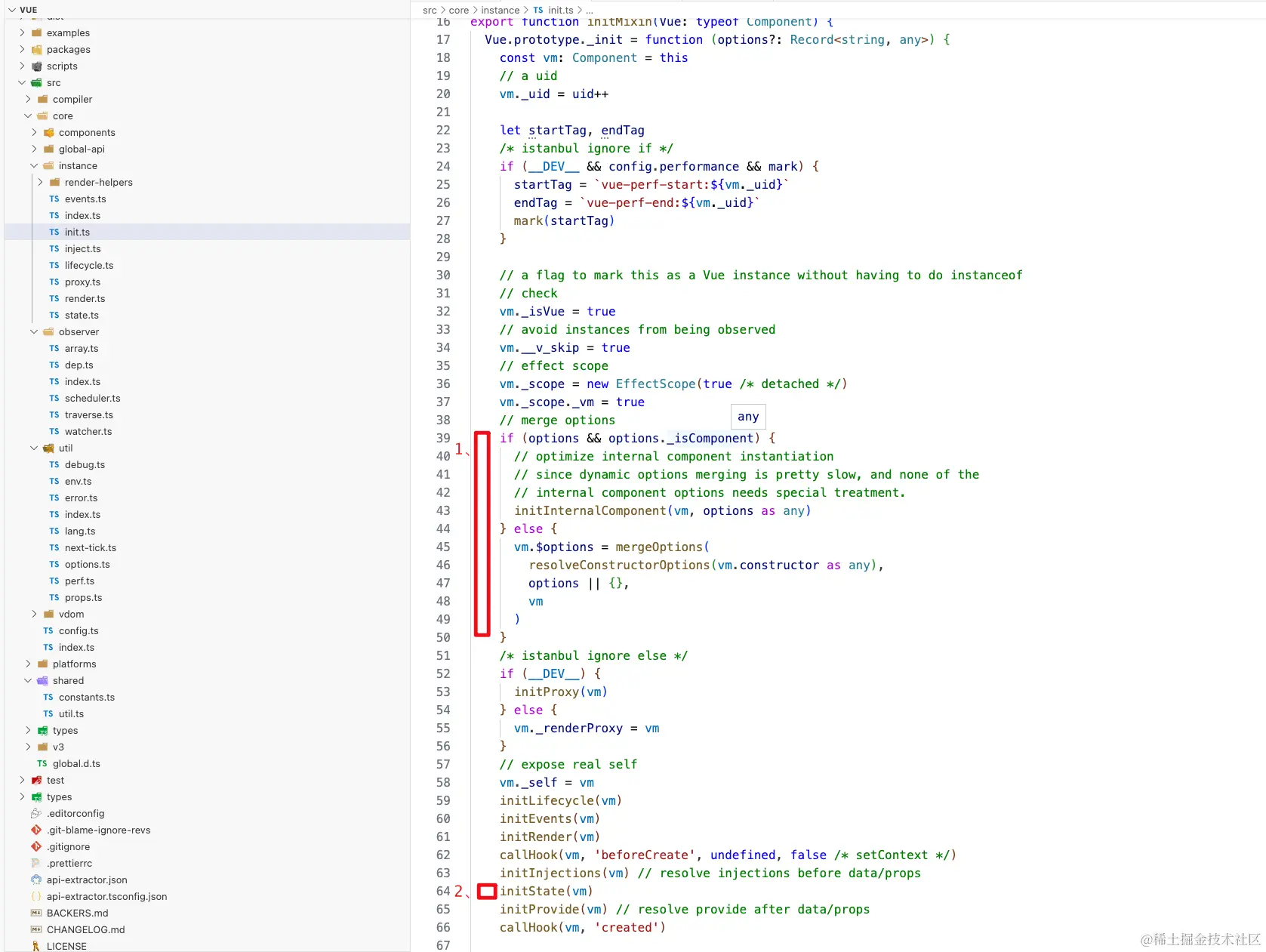Expand the render-helpers folder chevron

click(x=40, y=182)
